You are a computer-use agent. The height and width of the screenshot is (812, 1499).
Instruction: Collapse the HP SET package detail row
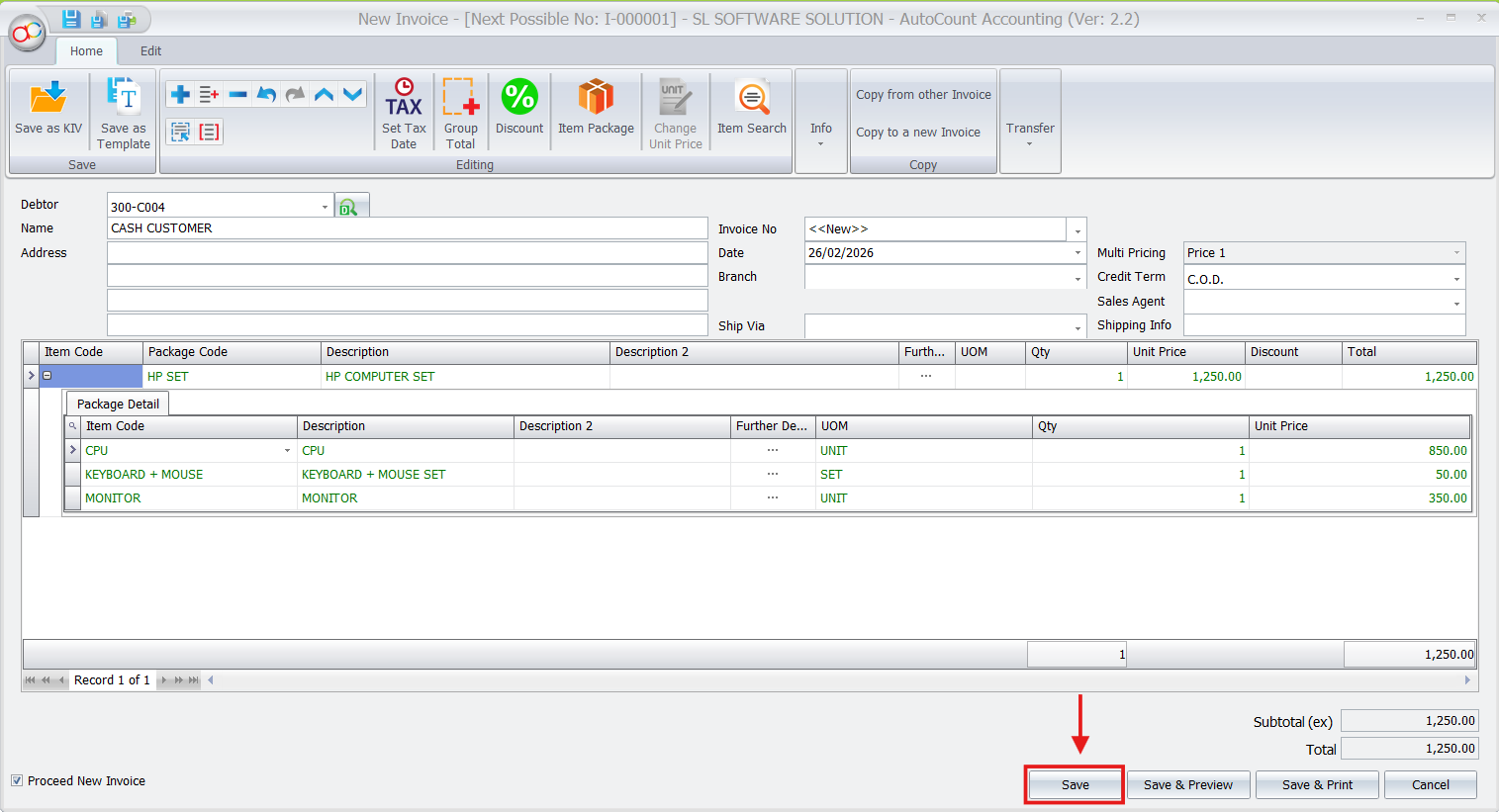click(47, 376)
